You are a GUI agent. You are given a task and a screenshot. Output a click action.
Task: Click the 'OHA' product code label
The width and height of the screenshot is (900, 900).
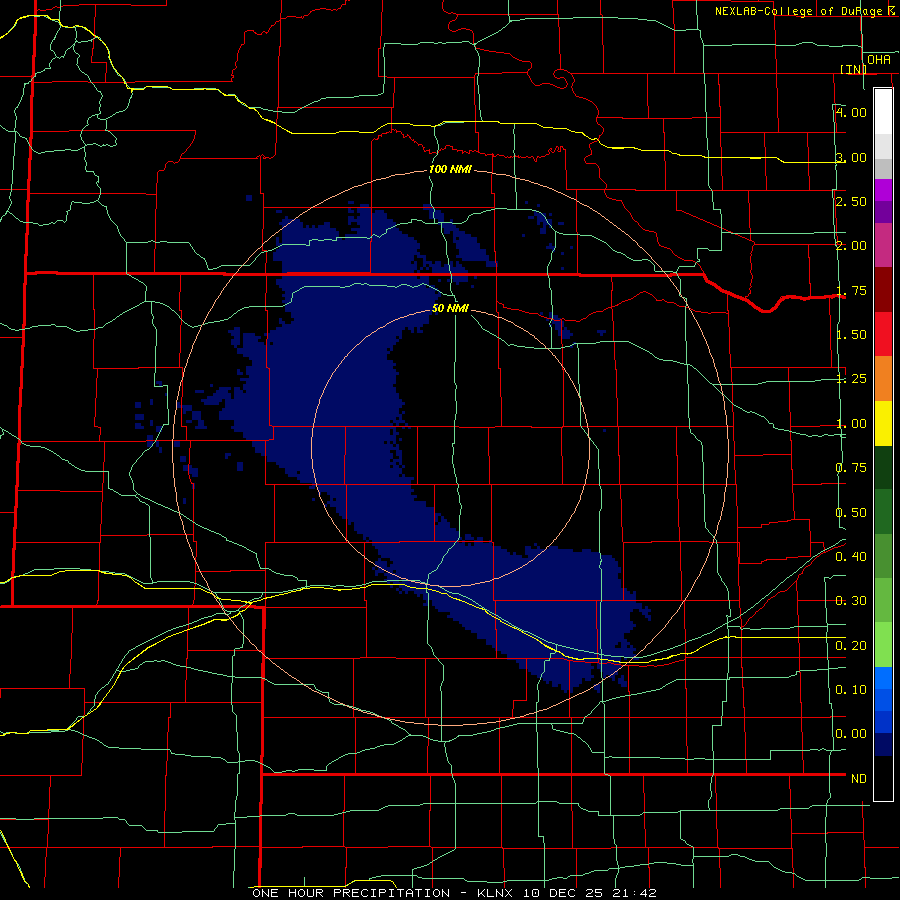coord(879,60)
